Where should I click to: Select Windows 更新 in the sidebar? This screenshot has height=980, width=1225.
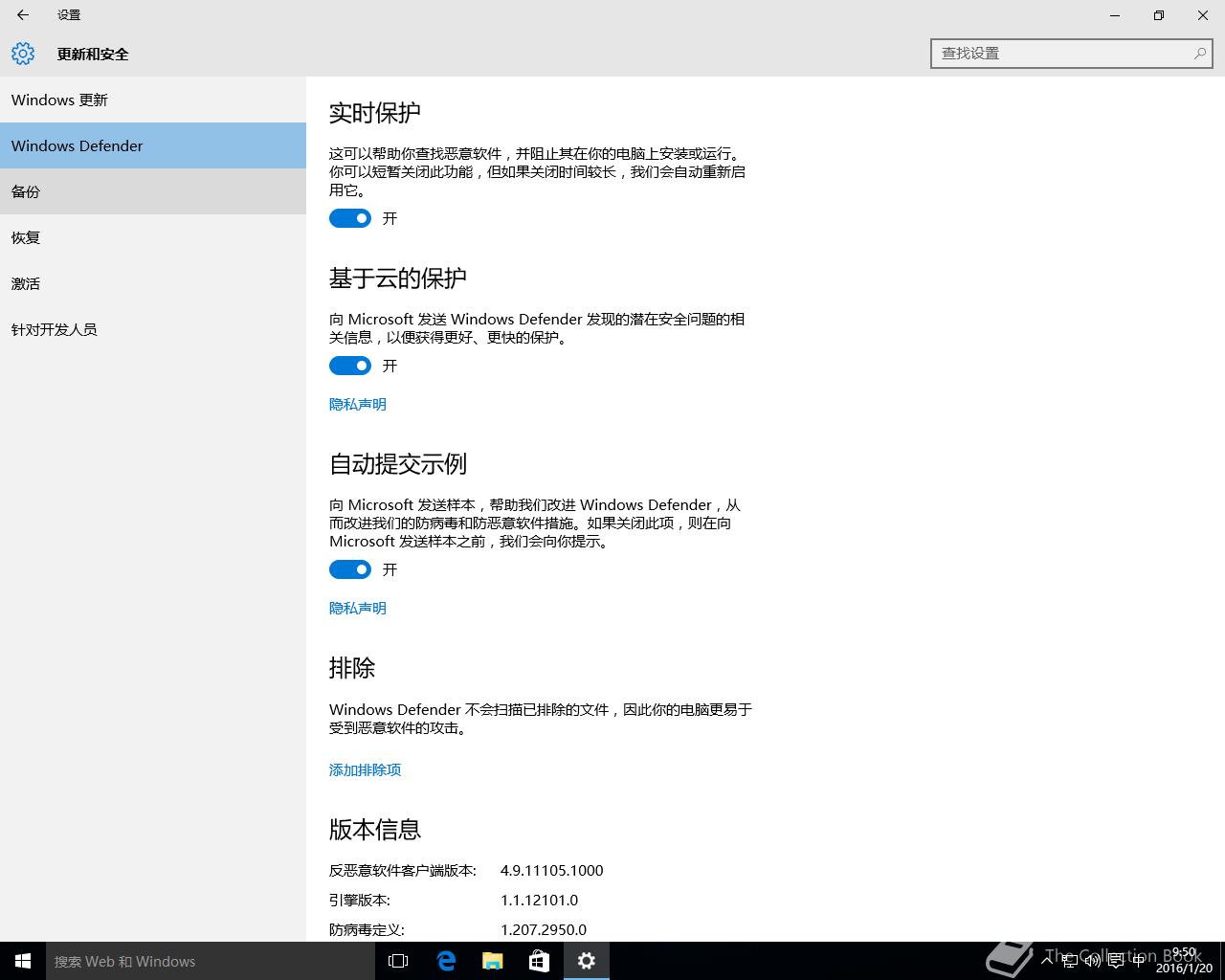[x=153, y=100]
